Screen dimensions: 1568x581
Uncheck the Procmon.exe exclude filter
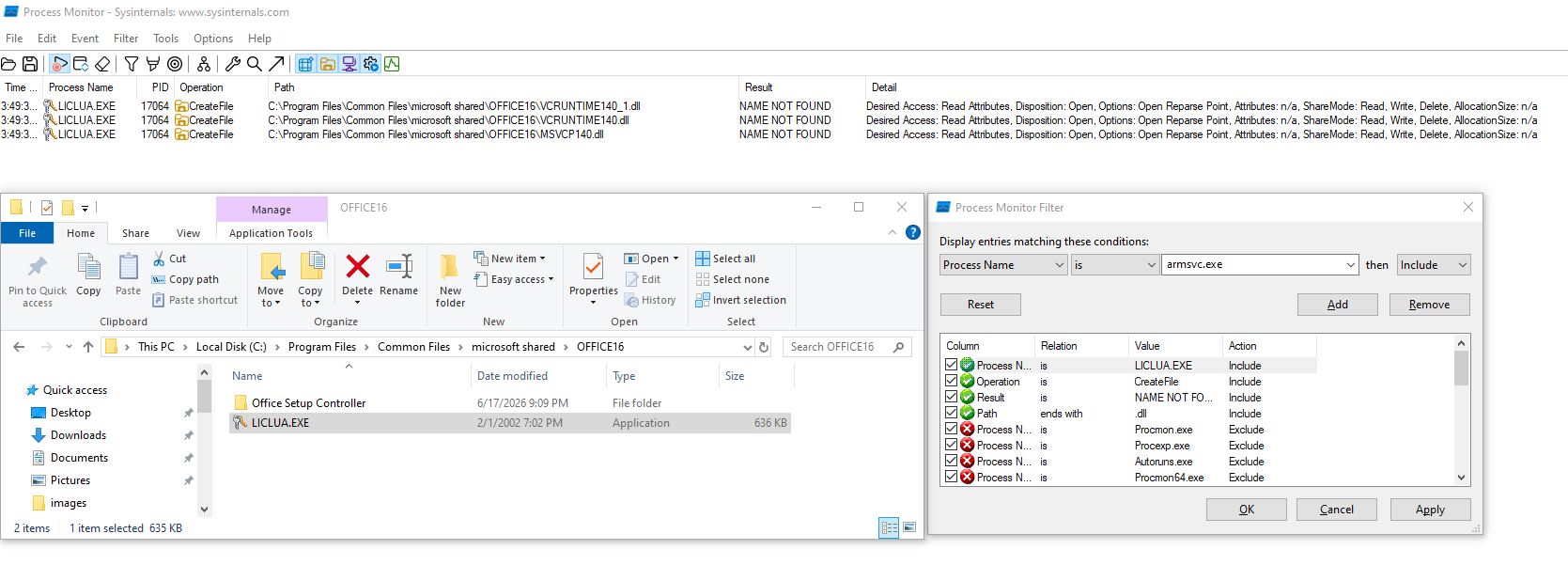click(951, 429)
